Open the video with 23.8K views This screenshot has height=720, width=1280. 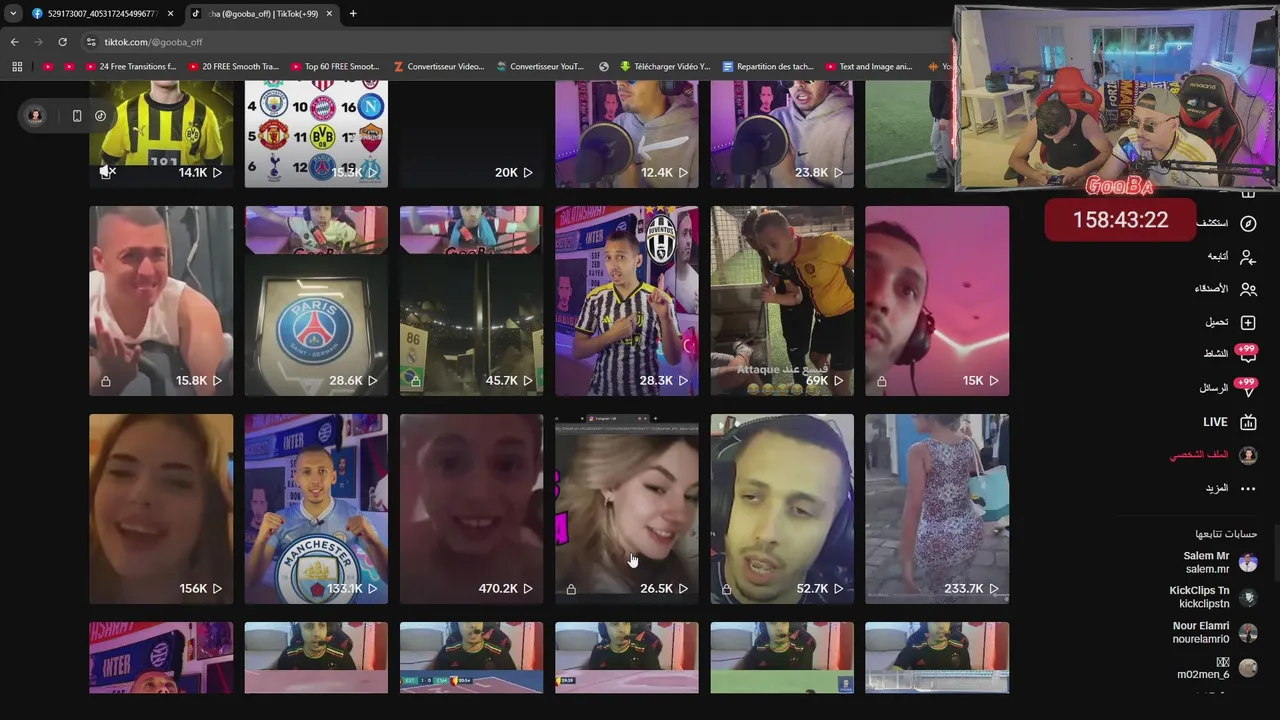tap(782, 134)
